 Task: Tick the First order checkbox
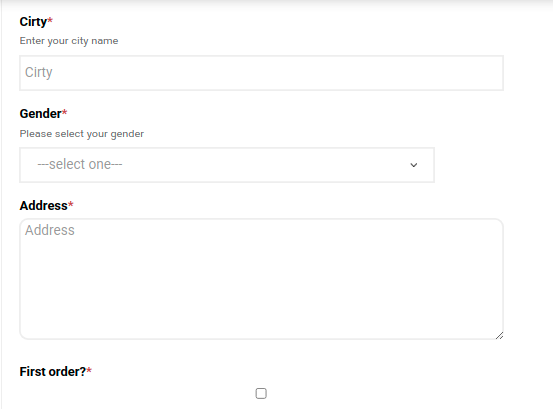261,393
